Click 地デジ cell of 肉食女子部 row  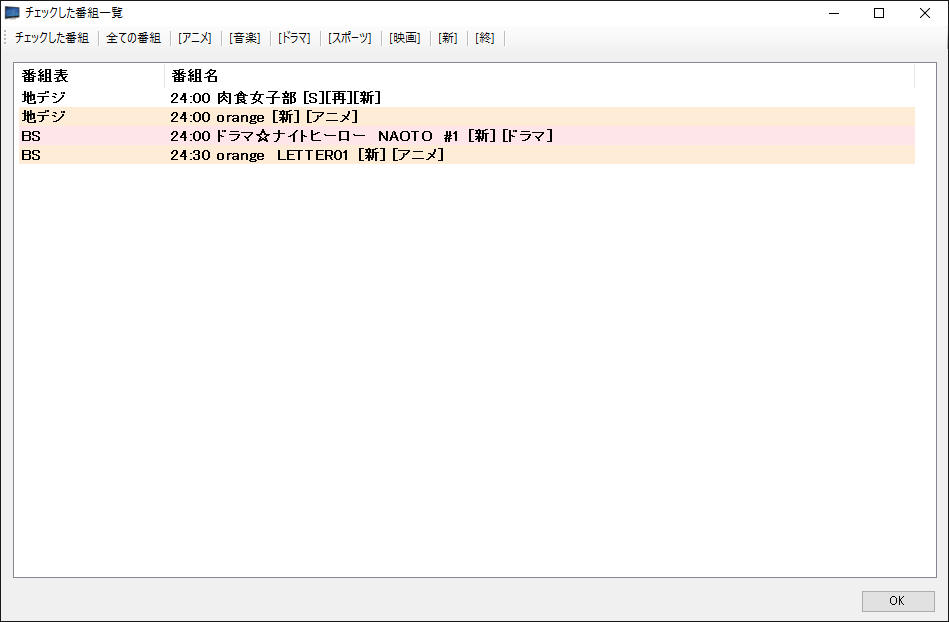point(44,97)
